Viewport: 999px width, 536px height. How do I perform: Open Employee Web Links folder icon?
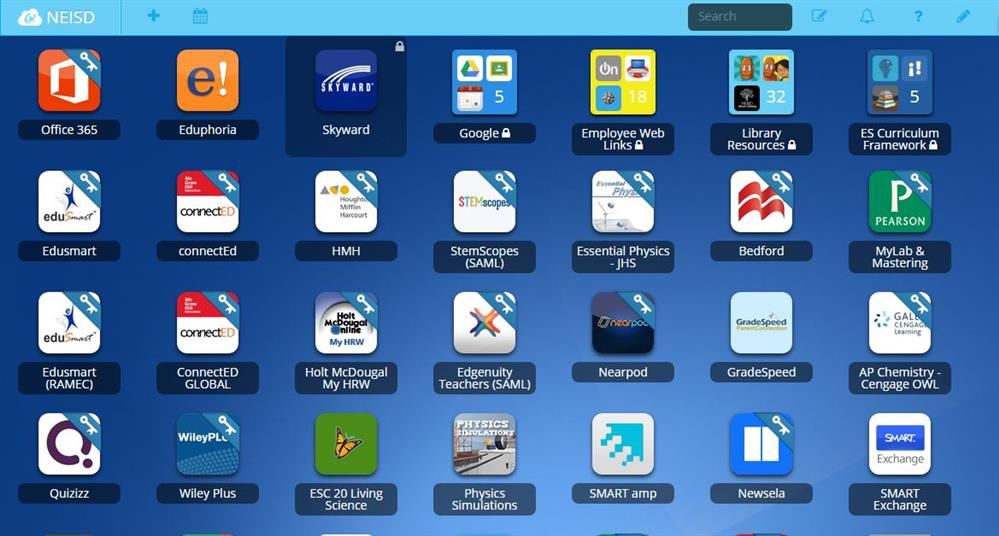(x=622, y=83)
